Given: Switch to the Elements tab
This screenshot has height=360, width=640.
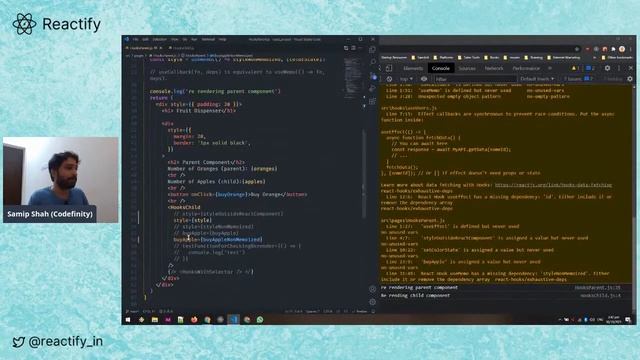Looking at the screenshot, I should [x=413, y=68].
